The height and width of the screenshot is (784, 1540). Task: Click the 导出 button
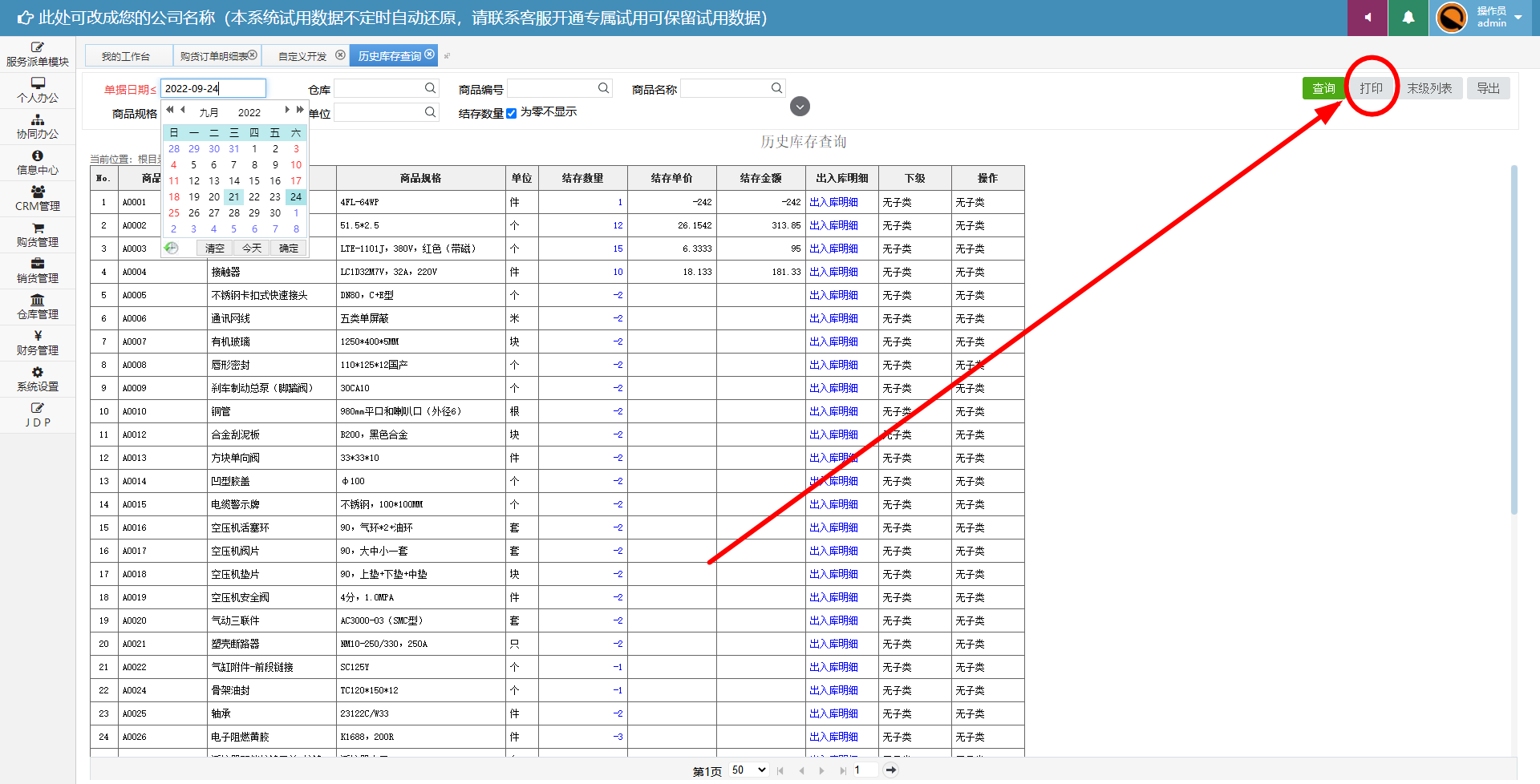click(1489, 88)
